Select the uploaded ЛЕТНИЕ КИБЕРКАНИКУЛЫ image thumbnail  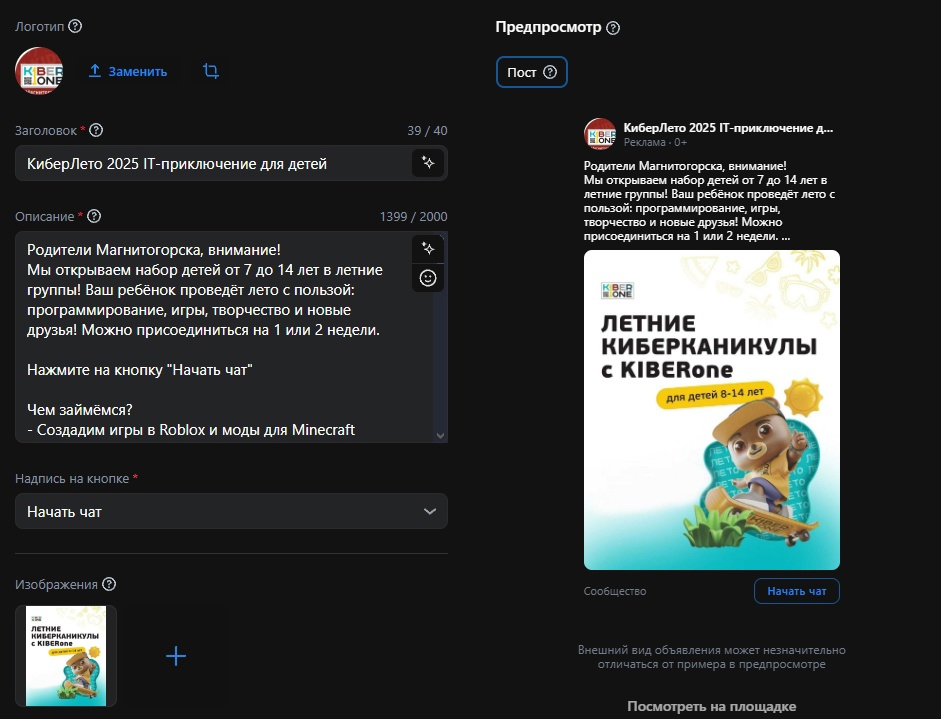coord(66,655)
